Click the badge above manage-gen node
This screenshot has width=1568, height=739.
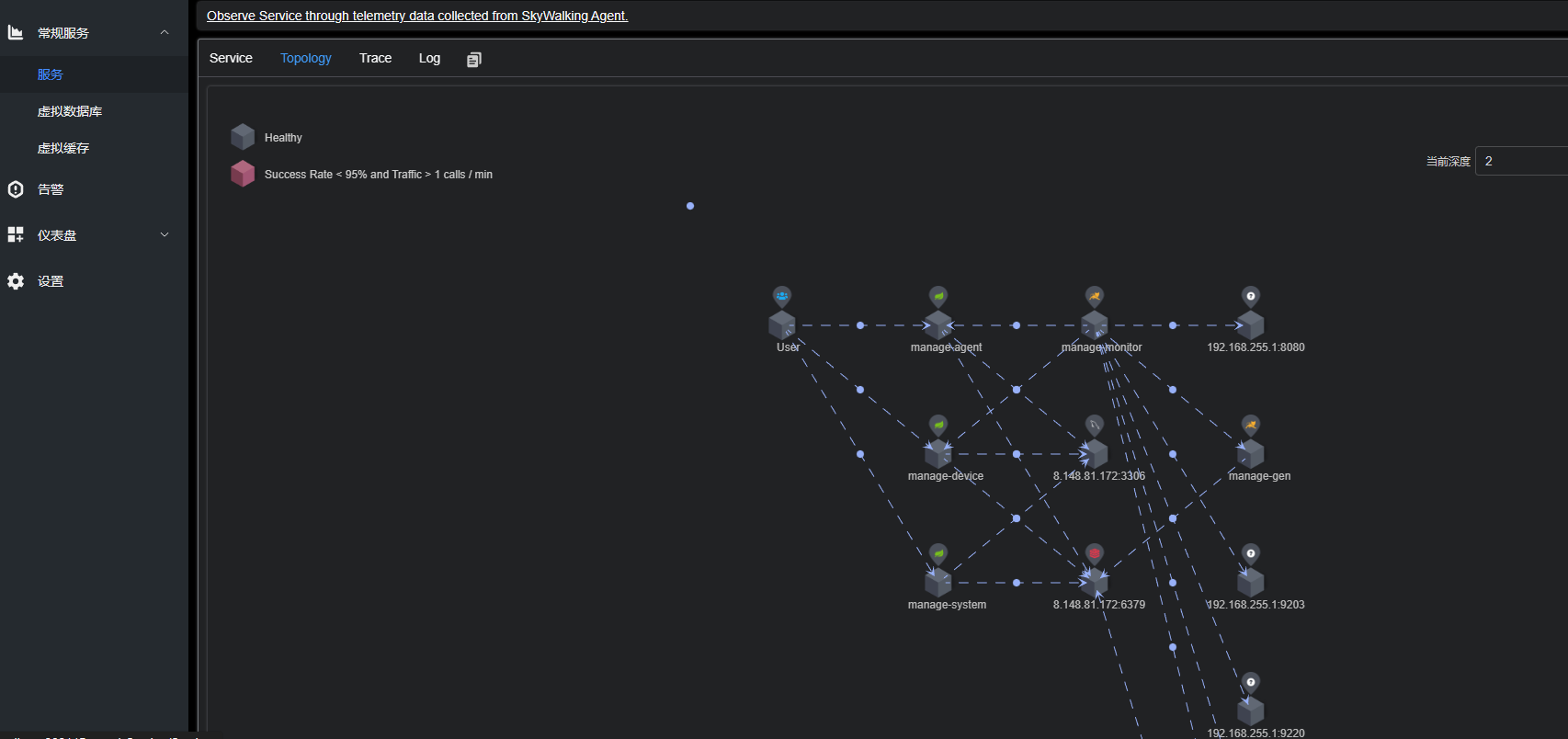point(1251,426)
